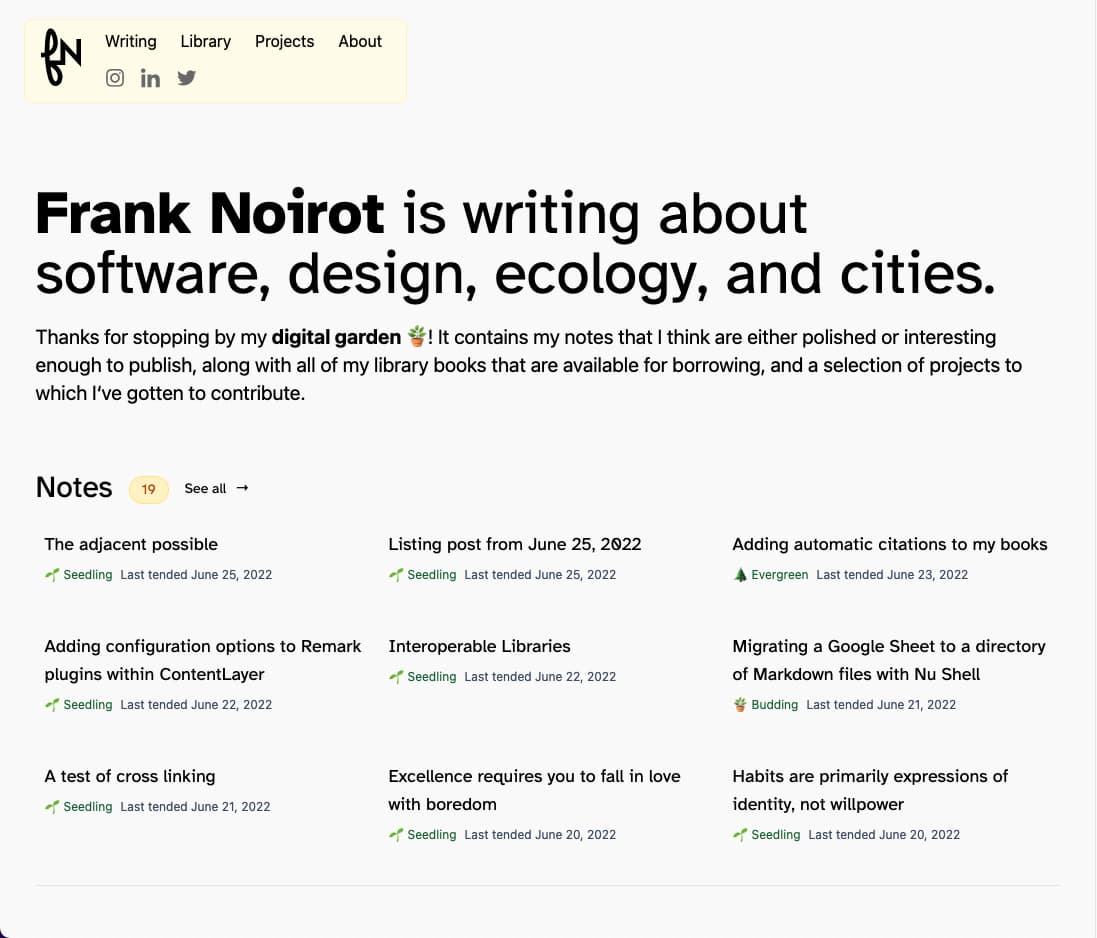Open Listing post from June 25, 2022
The width and height of the screenshot is (1097, 938).
point(514,544)
